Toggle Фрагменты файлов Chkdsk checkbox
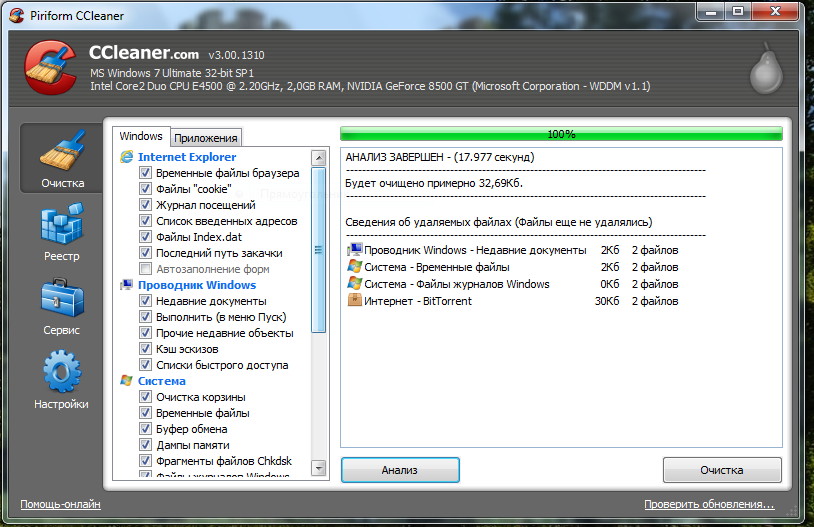The height and width of the screenshot is (527, 814). 145,461
